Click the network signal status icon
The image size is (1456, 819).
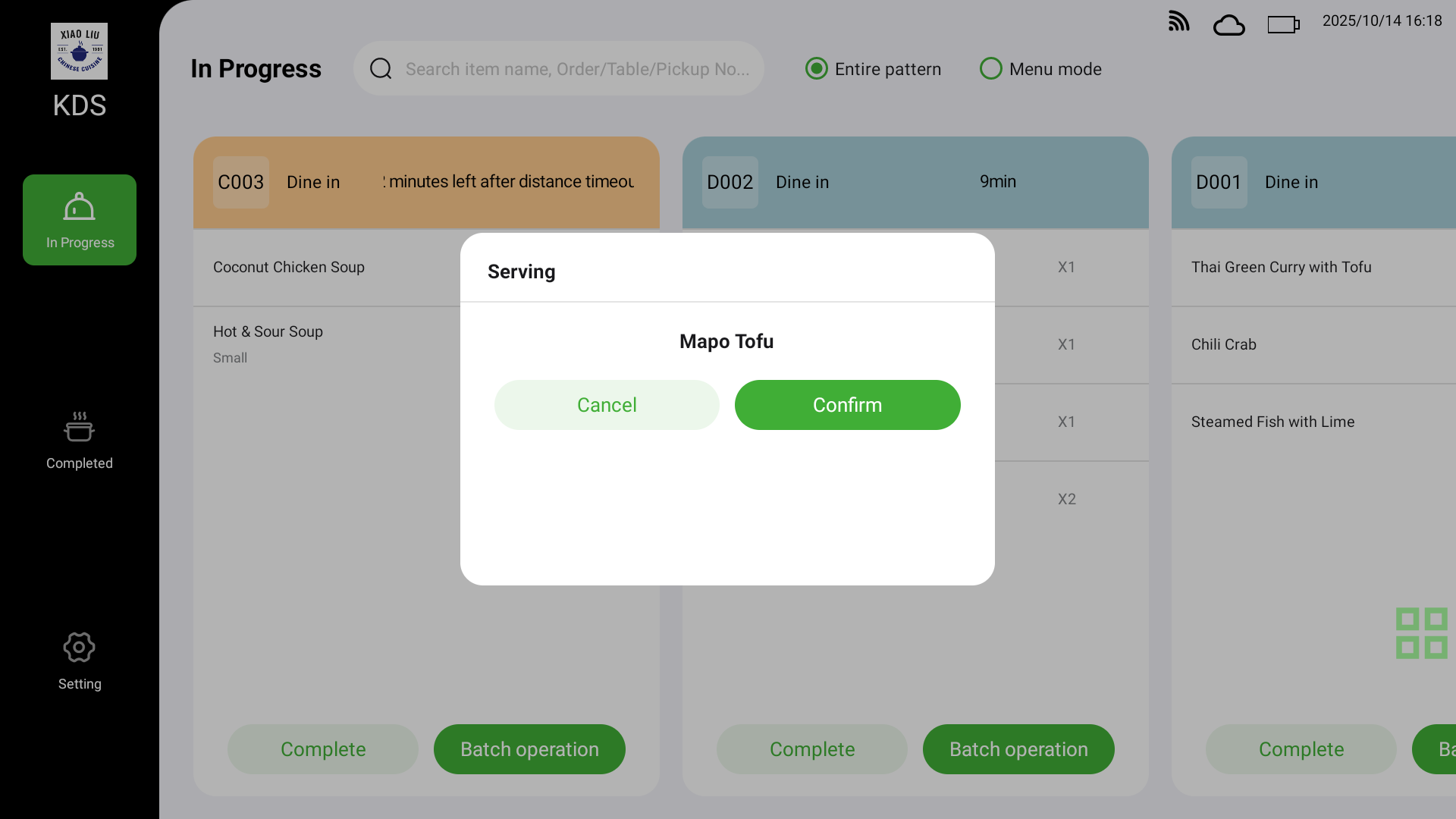1178,21
